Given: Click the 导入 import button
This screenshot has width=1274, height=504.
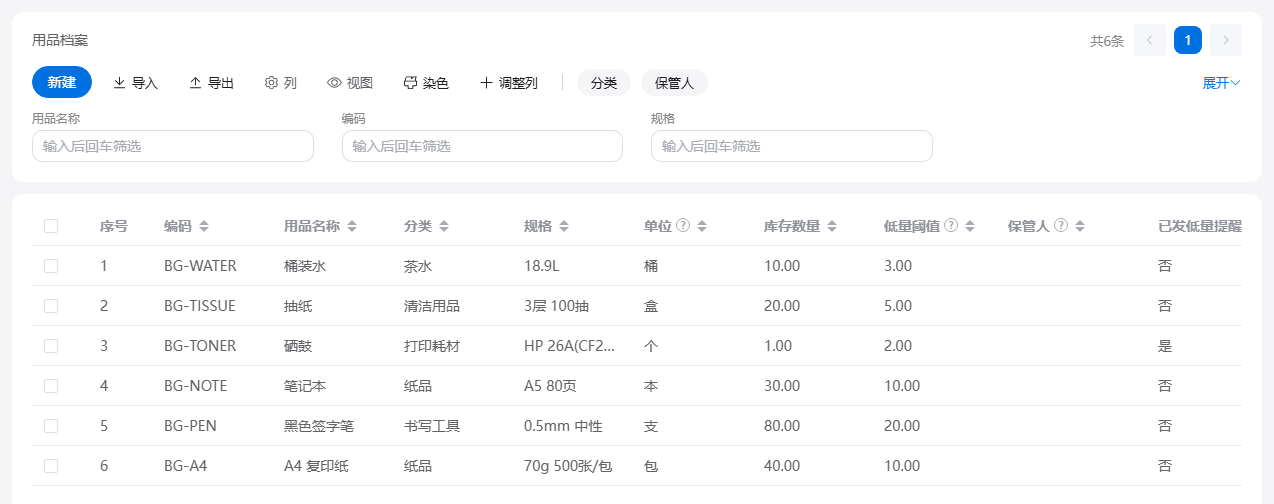Looking at the screenshot, I should (x=135, y=83).
